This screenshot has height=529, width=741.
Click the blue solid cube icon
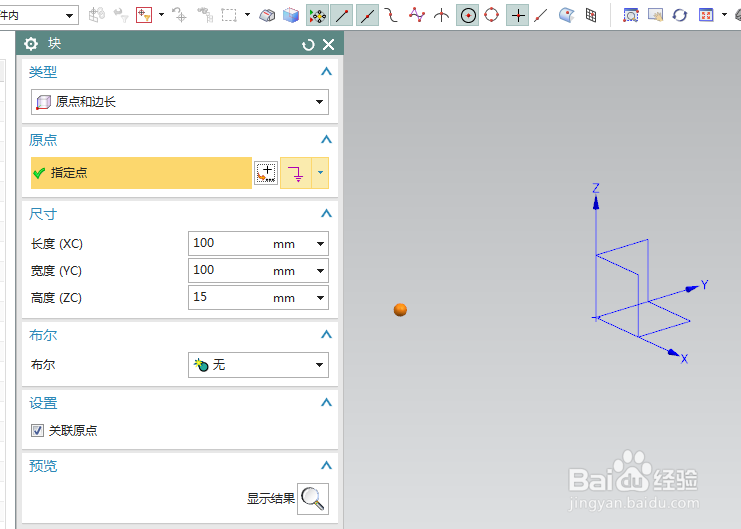pyautogui.click(x=291, y=16)
